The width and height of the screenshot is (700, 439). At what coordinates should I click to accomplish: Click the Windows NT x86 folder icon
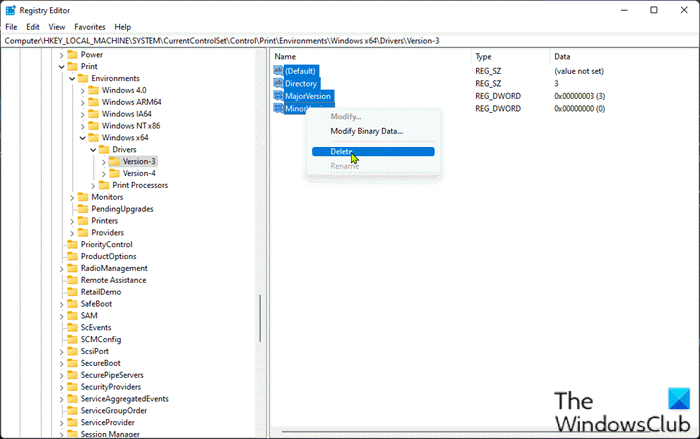pyautogui.click(x=93, y=126)
